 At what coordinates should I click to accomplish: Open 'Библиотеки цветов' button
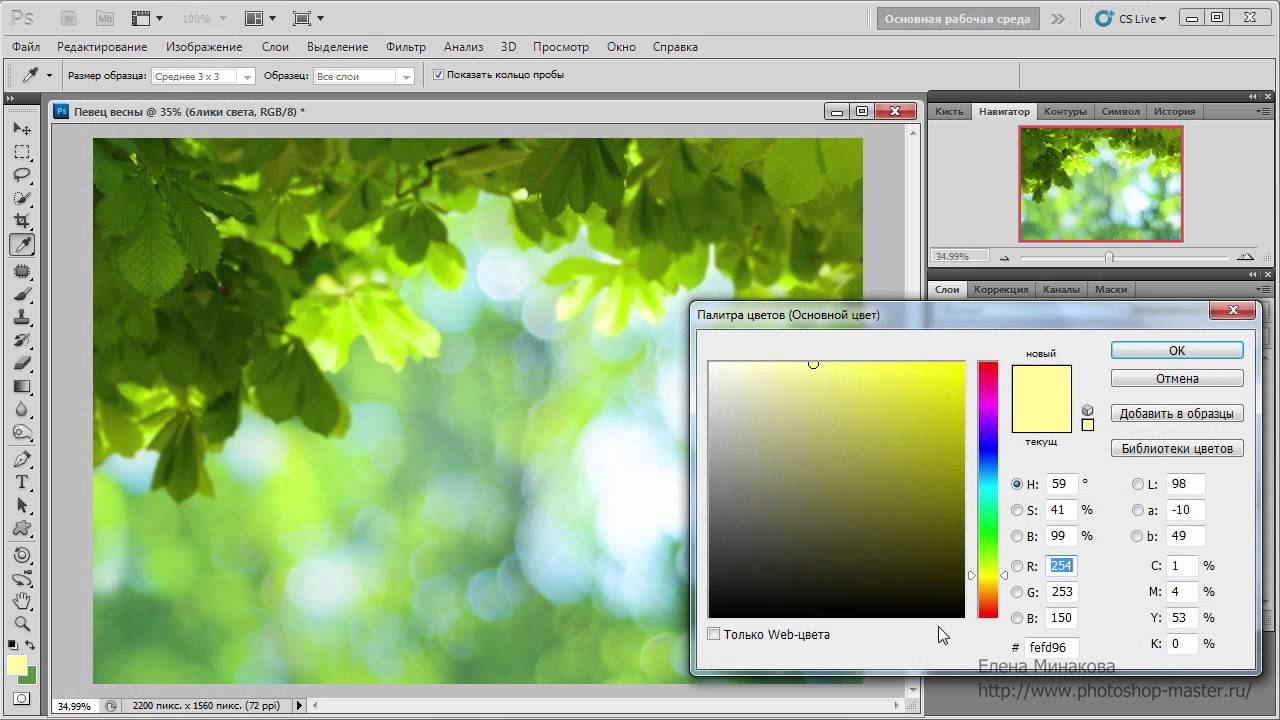(x=1177, y=448)
